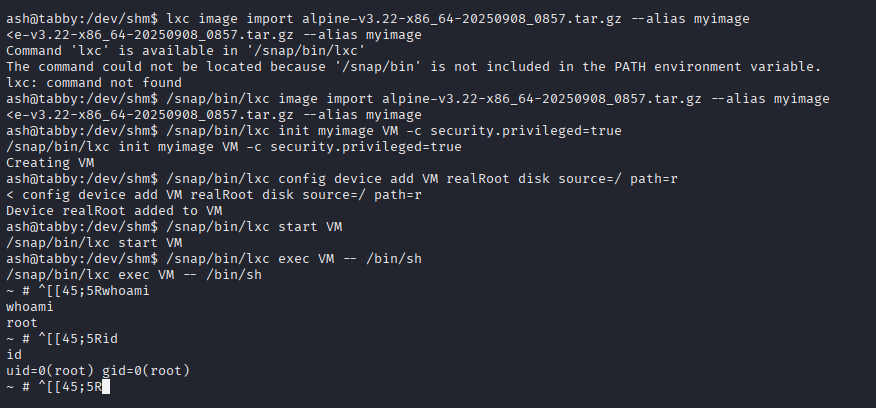This screenshot has width=876, height=408.
Task: Click 'Device realRoot added to VM' text
Action: coord(114,211)
